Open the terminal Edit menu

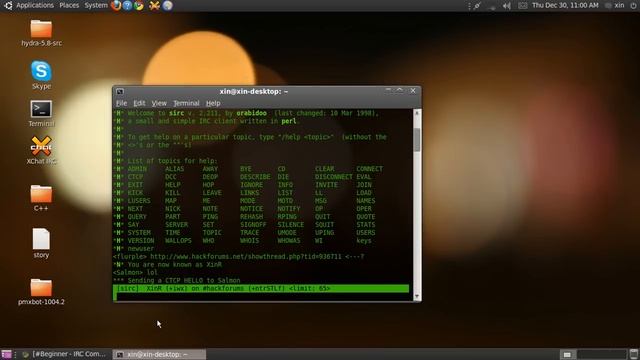tap(139, 103)
